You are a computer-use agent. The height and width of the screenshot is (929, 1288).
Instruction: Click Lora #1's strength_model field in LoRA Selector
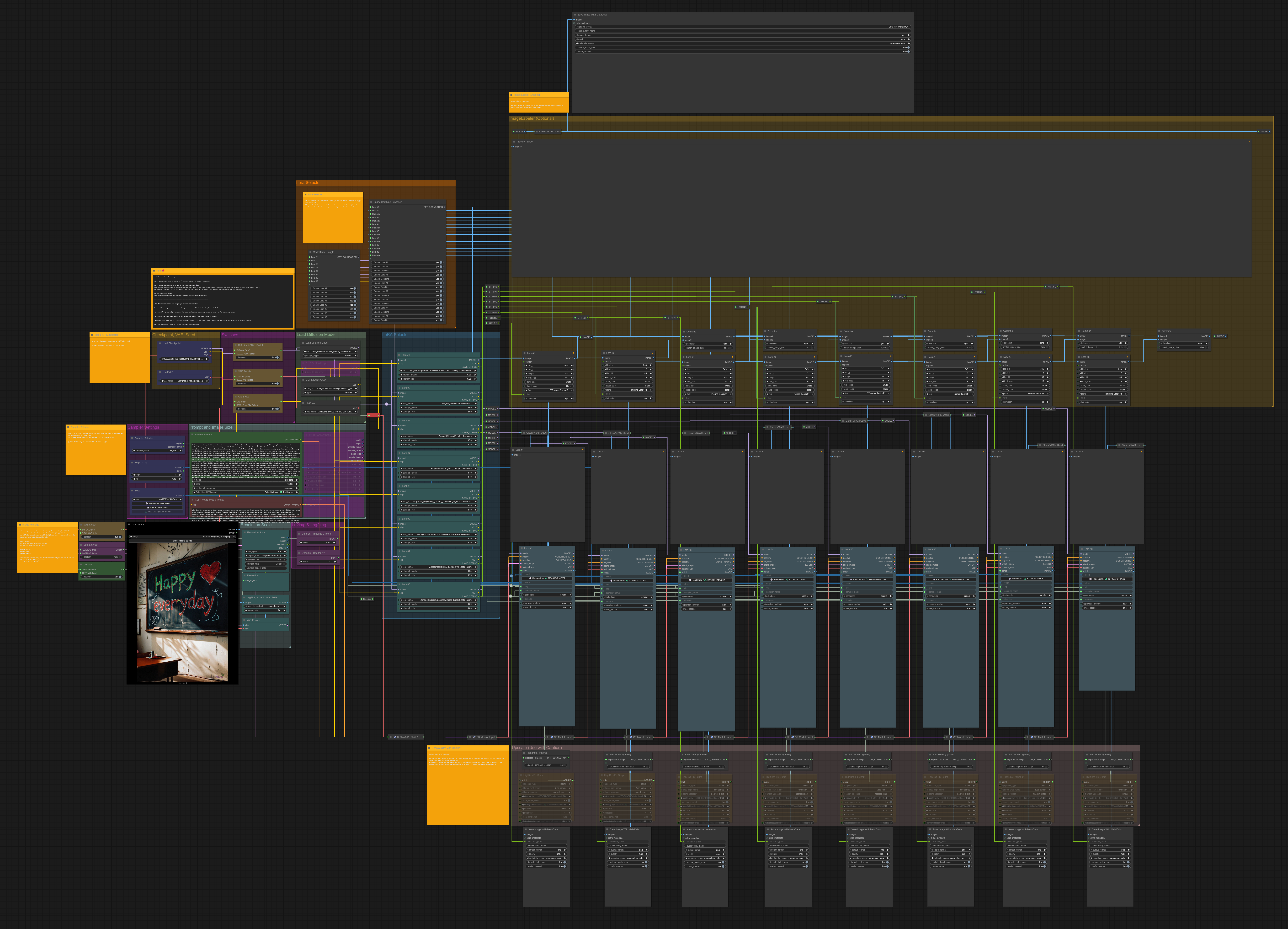438,375
